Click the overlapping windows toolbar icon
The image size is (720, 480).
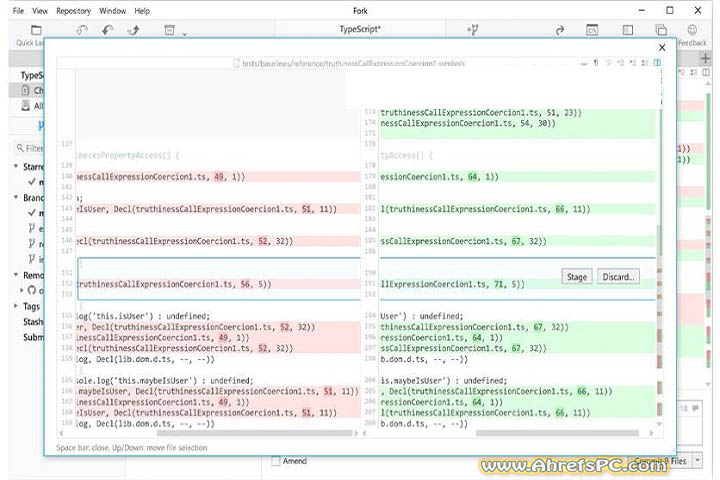661,30
